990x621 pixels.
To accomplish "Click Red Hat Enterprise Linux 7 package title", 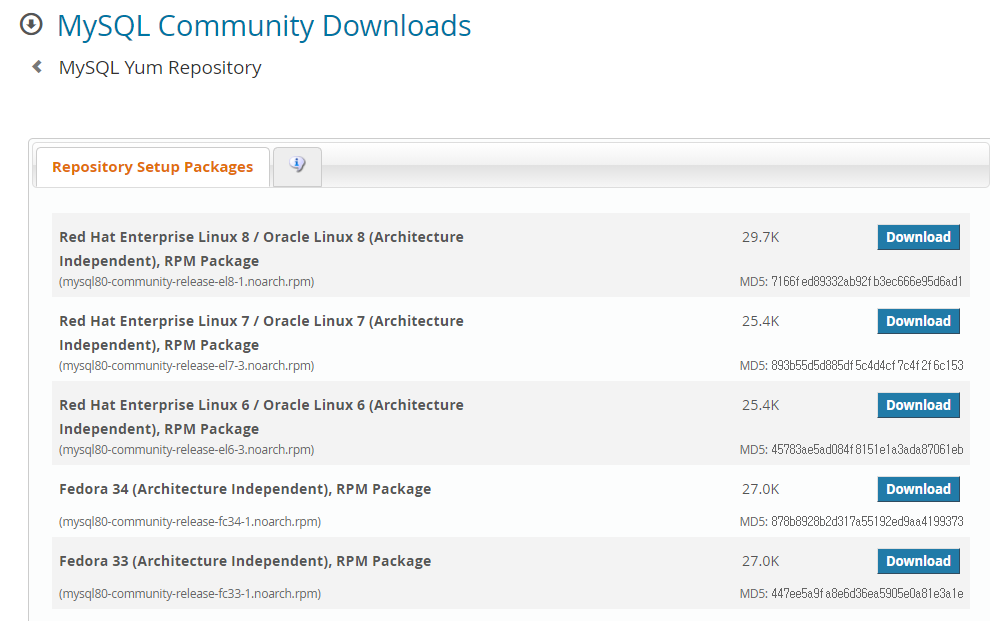I will pos(261,333).
